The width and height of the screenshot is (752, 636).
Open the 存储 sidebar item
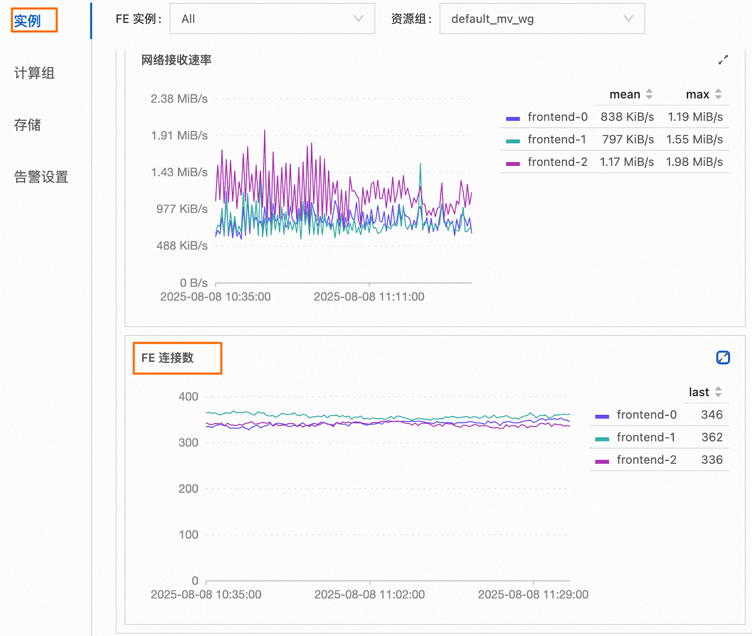coord(27,125)
